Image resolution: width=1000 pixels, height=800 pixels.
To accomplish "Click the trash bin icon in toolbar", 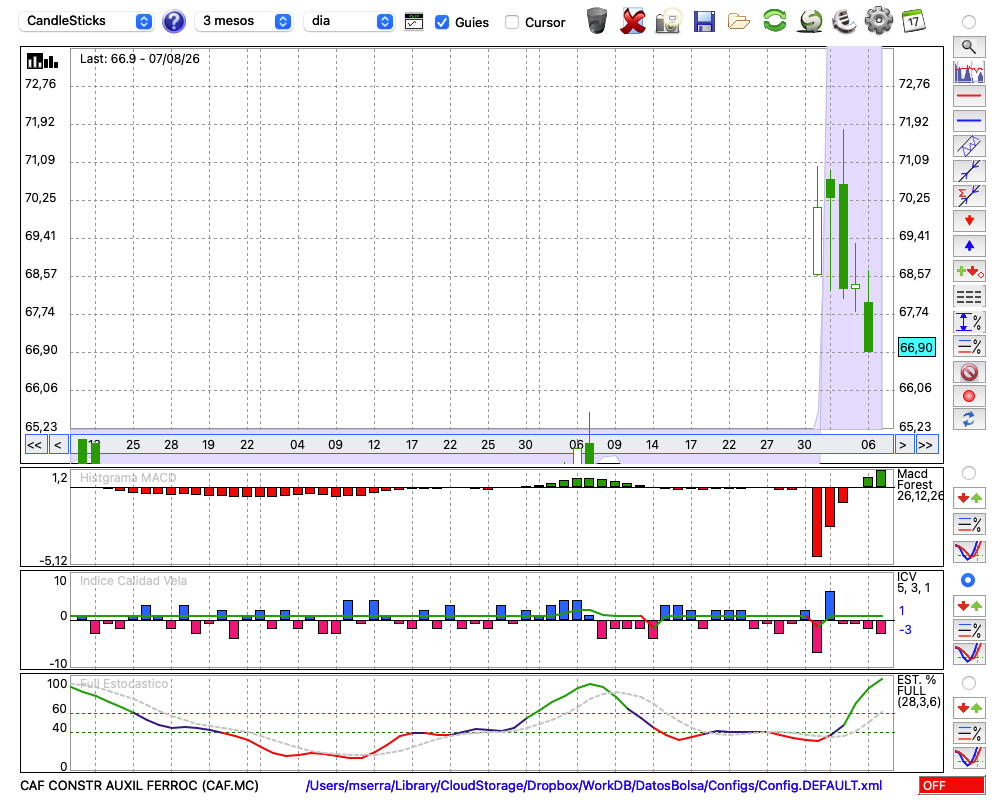I will pyautogui.click(x=596, y=21).
